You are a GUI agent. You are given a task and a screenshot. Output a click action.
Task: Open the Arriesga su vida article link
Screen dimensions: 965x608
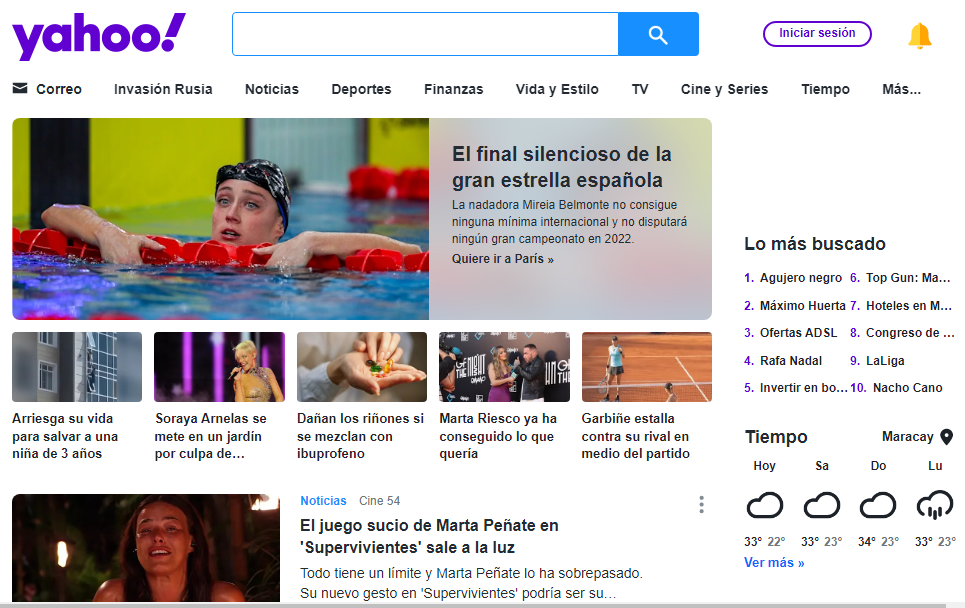pos(65,436)
